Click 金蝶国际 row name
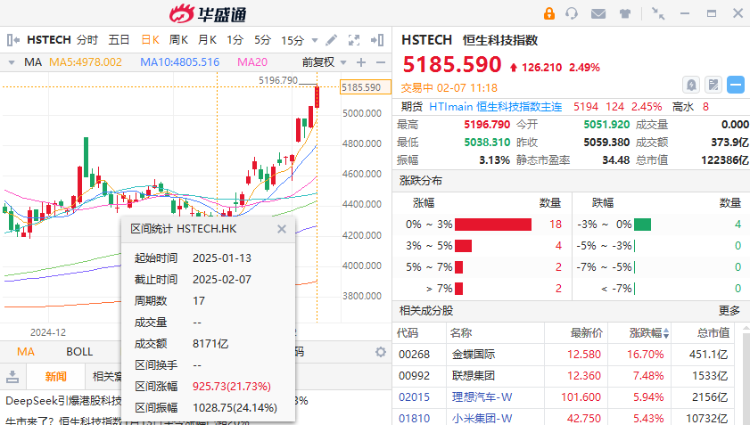The height and width of the screenshot is (425, 750). click(x=474, y=354)
